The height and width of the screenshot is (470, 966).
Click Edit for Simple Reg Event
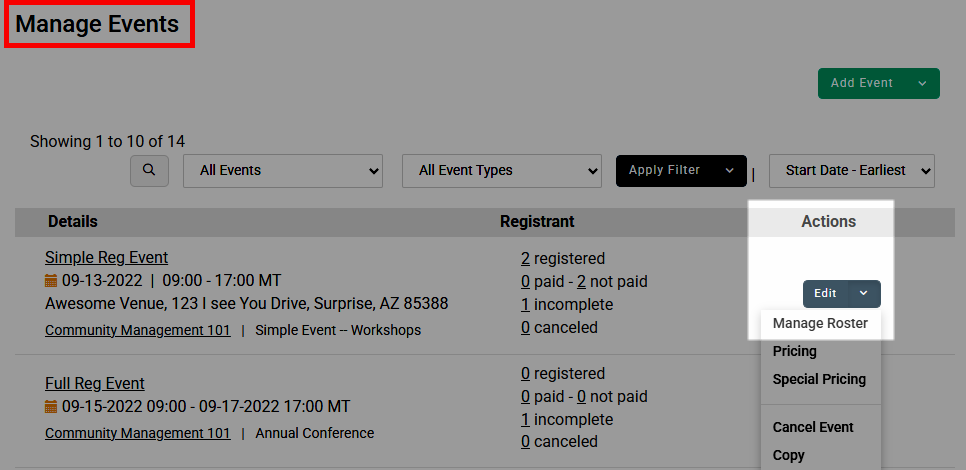pos(825,293)
